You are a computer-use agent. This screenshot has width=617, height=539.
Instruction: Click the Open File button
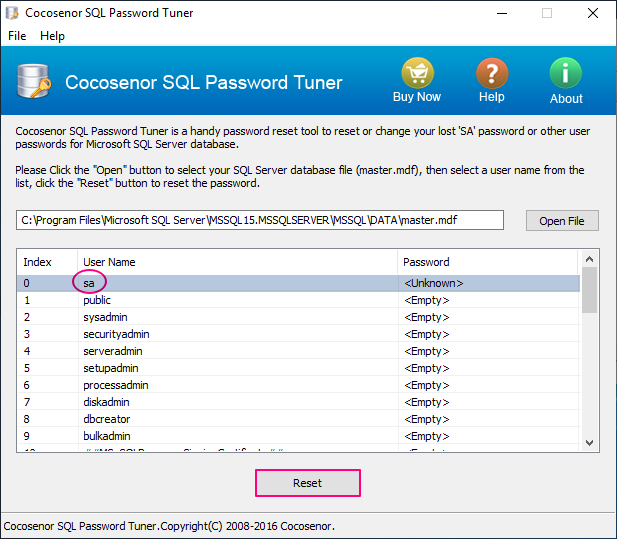562,221
